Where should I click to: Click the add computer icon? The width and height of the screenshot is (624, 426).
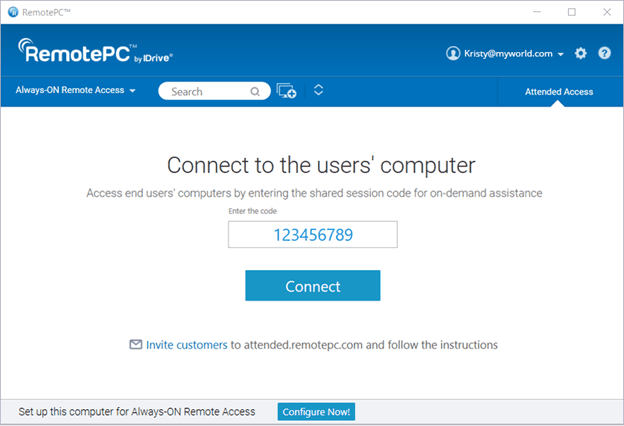(x=286, y=91)
